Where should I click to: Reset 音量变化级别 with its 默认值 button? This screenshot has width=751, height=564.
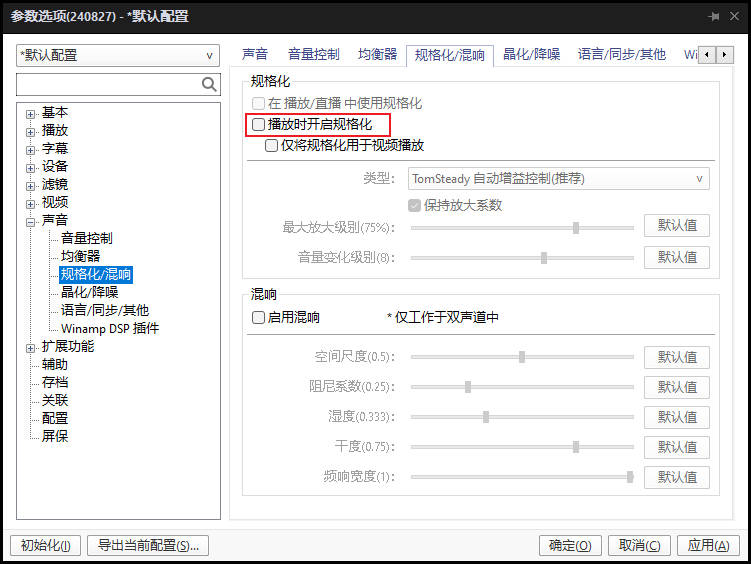(x=677, y=258)
